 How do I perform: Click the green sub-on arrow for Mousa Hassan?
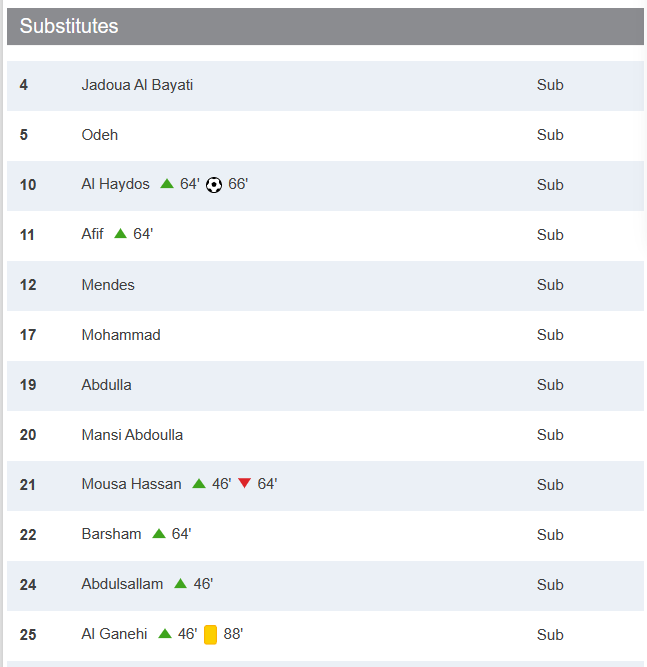click(199, 484)
